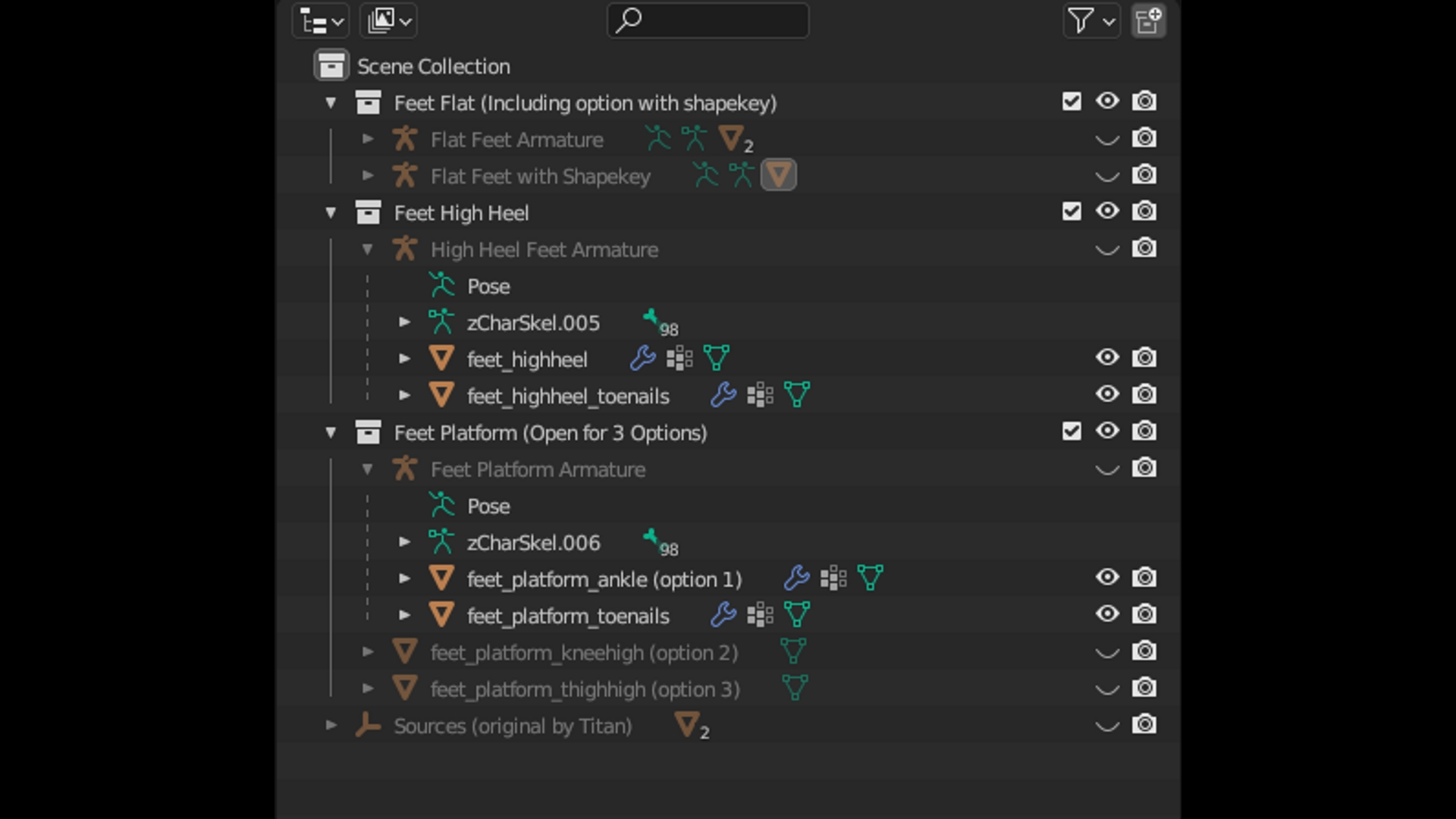Toggle render camera for Flat Feet Armature

[x=1144, y=138]
